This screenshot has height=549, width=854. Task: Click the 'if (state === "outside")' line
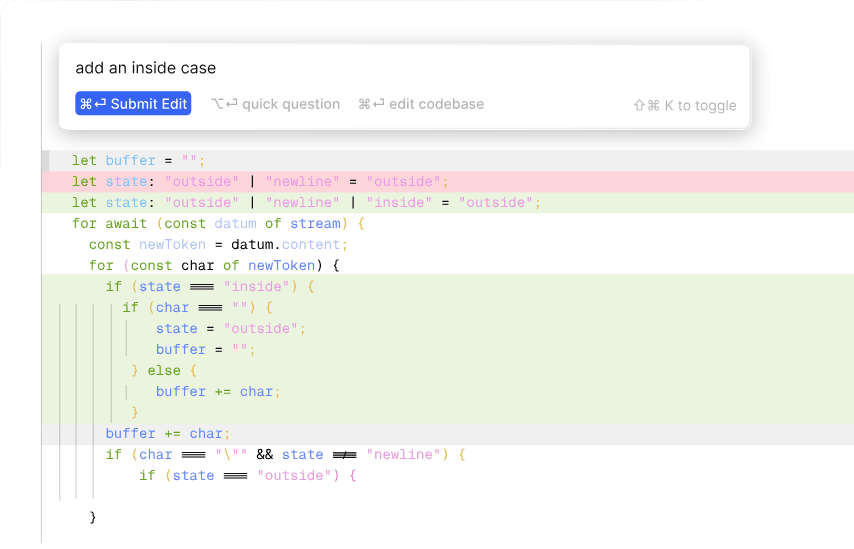(x=247, y=475)
